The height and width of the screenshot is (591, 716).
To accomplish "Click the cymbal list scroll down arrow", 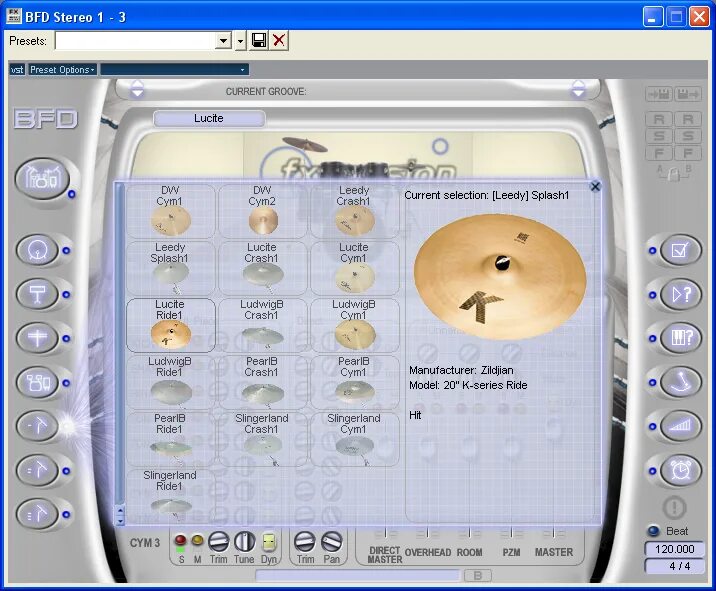I will (120, 521).
